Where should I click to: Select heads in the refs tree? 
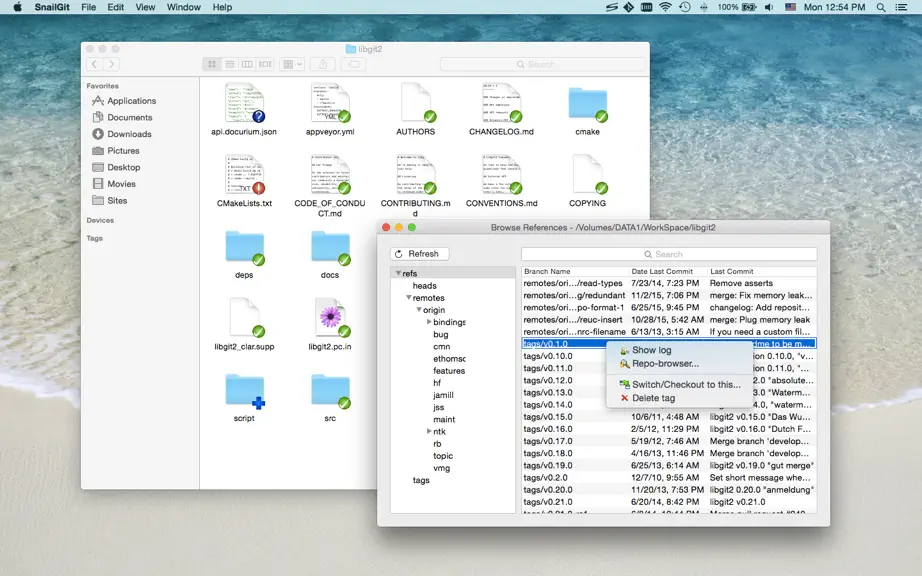tap(425, 286)
